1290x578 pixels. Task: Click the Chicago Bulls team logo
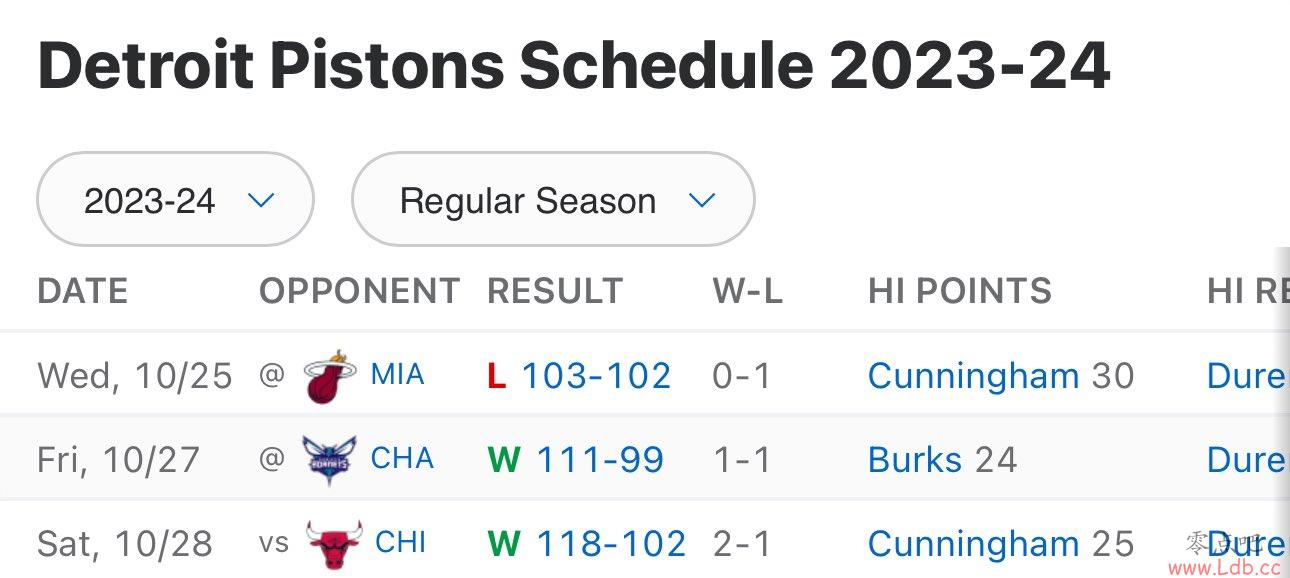333,544
